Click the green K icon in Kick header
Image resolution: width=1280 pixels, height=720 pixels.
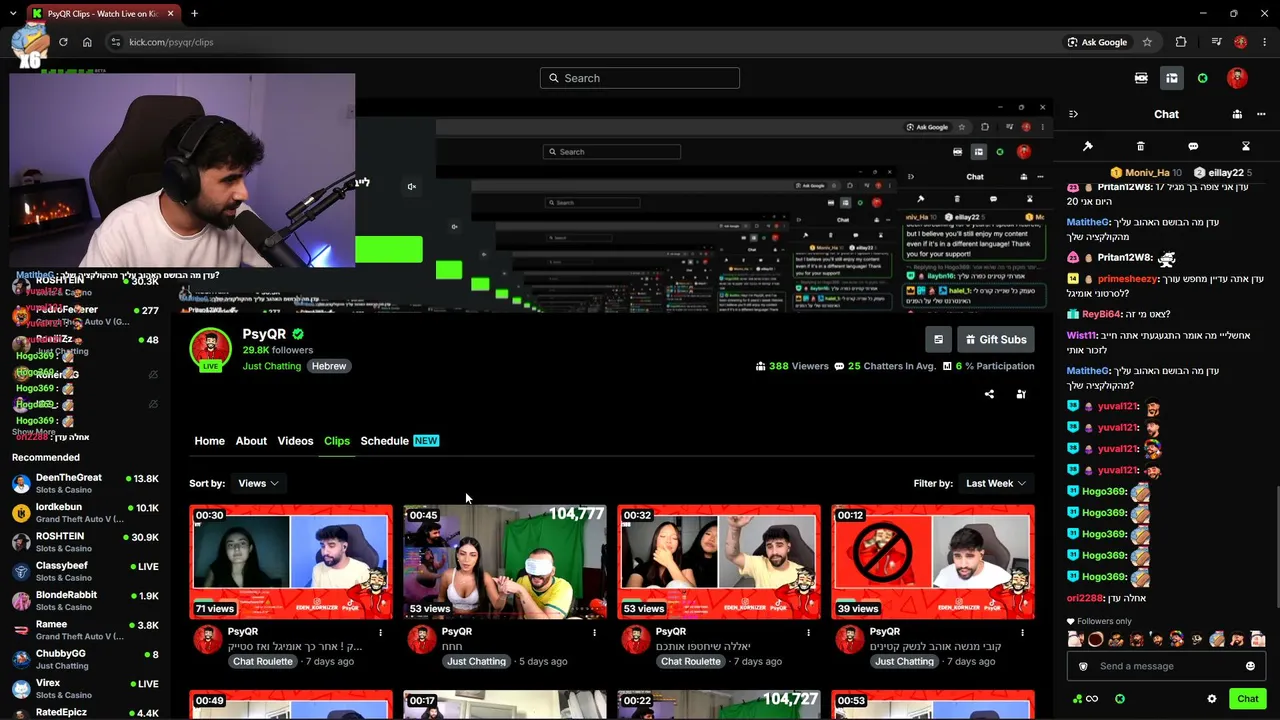1202,78
